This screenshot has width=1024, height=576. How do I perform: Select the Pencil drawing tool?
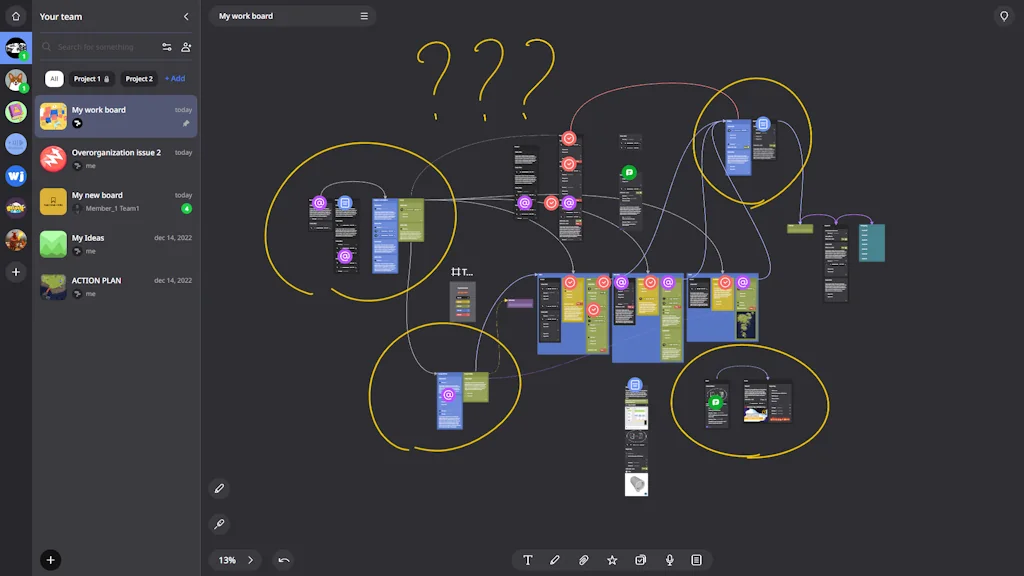[x=555, y=560]
